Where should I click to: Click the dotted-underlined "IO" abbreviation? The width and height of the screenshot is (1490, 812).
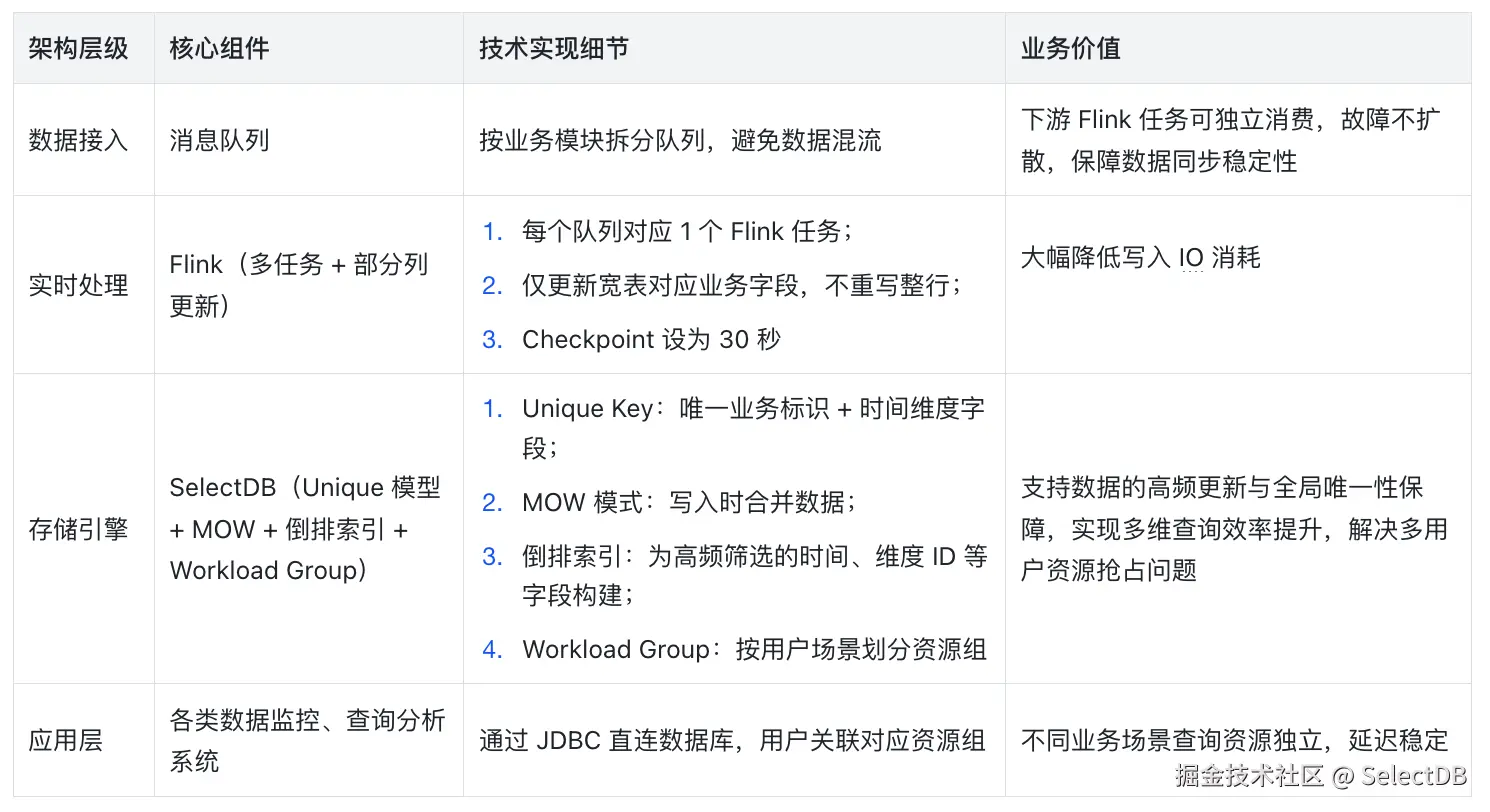click(1190, 258)
